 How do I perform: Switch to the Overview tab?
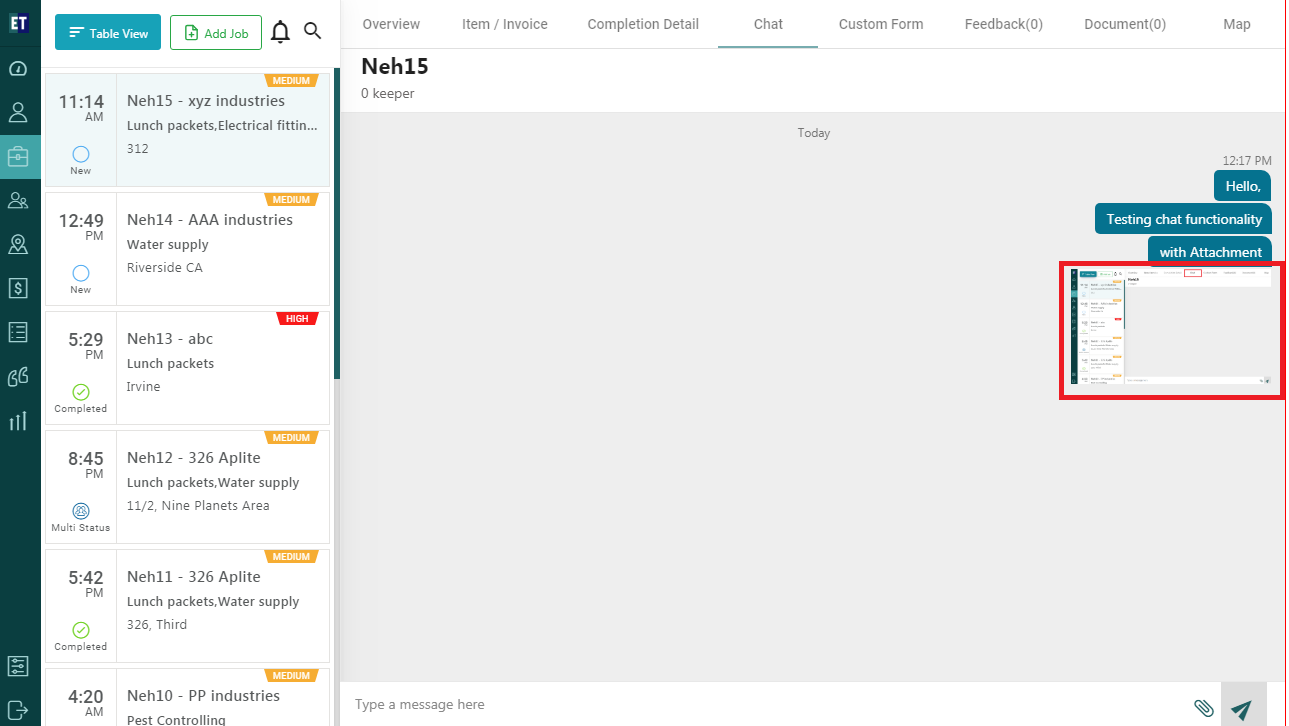coord(391,24)
